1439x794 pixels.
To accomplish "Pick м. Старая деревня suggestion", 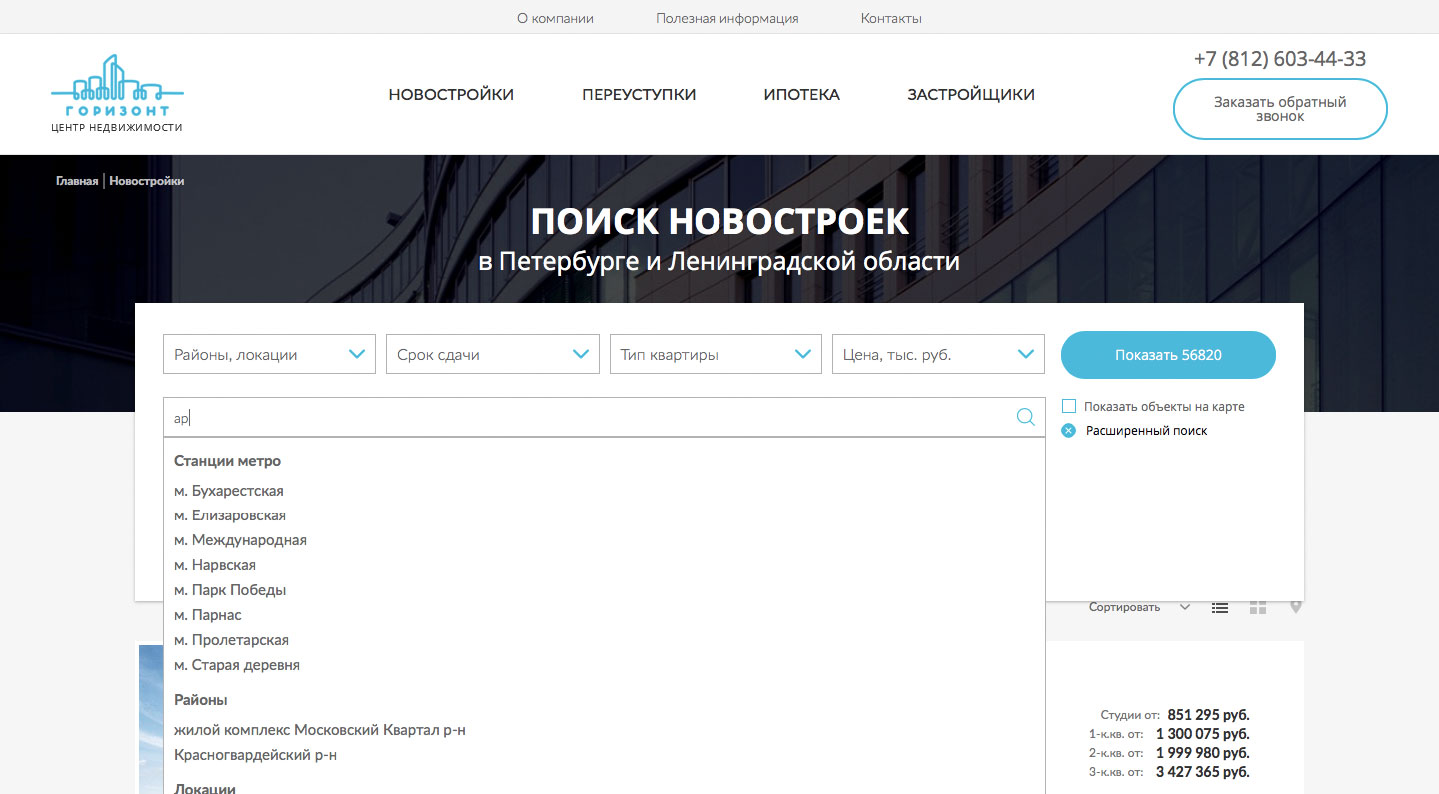I will pyautogui.click(x=237, y=665).
